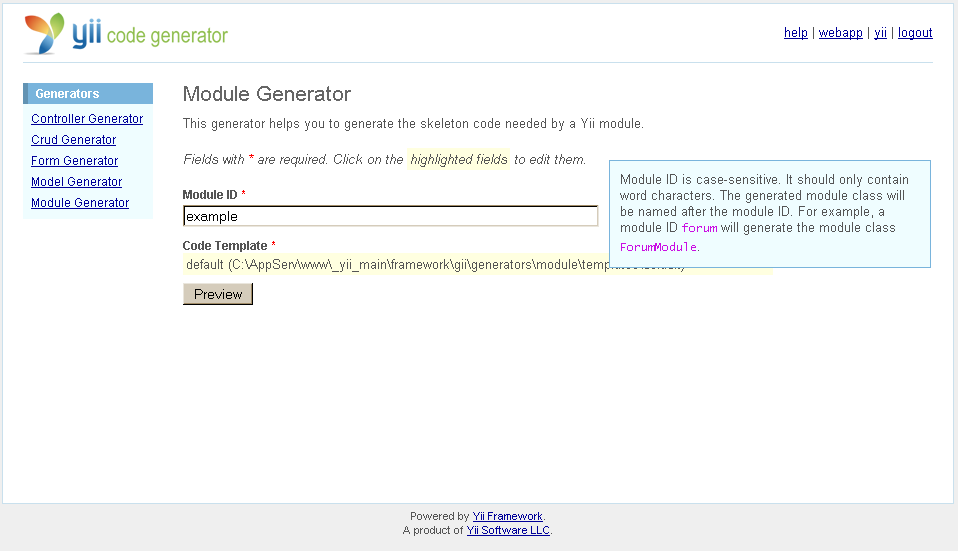Screen dimensions: 958x551
Task: Click the Generators sidebar header
Action: (88, 93)
